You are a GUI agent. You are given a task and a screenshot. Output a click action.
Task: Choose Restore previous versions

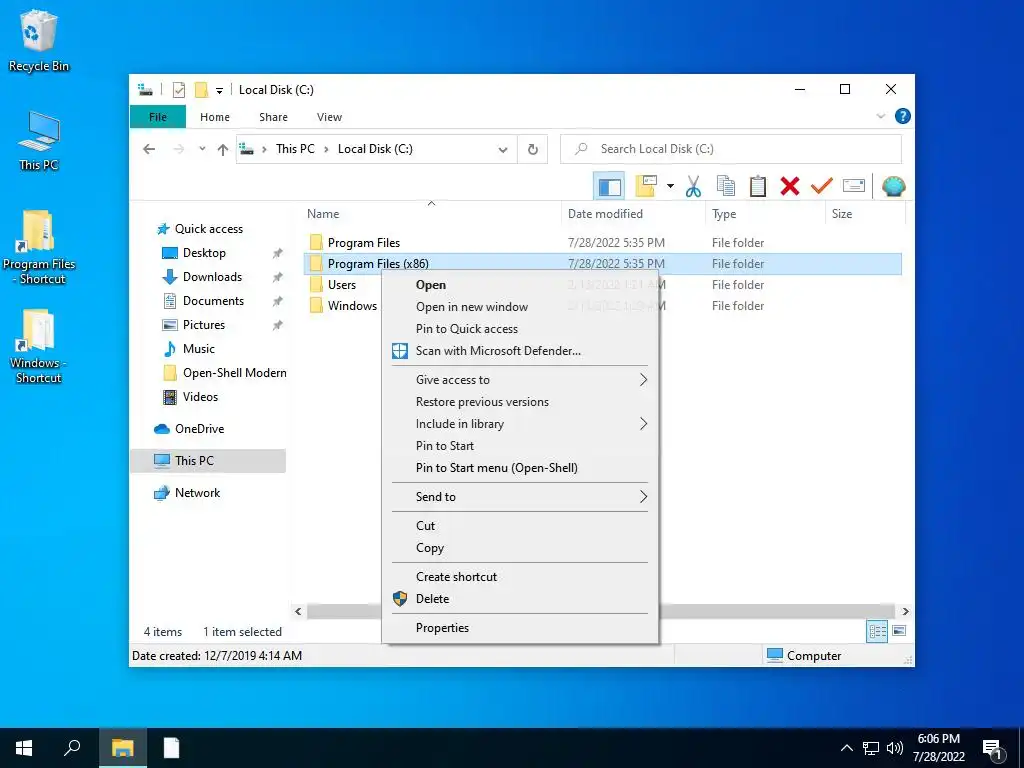tap(520, 402)
